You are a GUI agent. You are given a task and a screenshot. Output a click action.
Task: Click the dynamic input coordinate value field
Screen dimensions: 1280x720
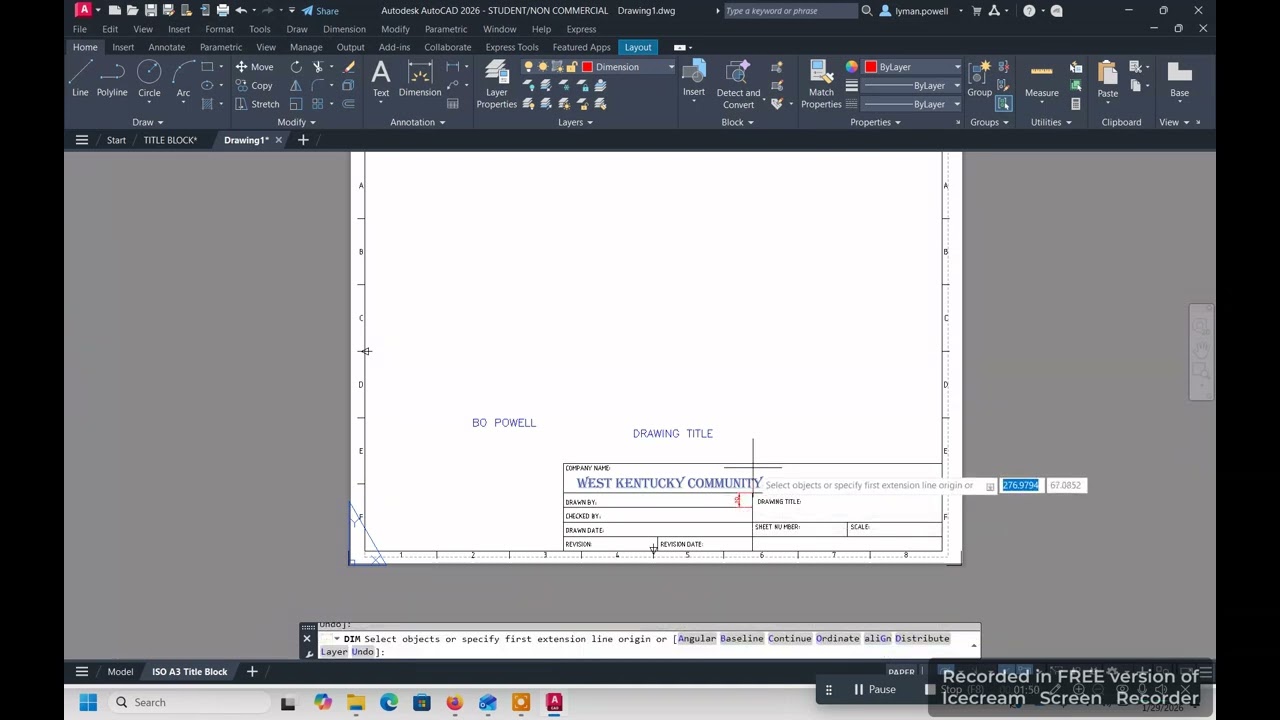1020,485
